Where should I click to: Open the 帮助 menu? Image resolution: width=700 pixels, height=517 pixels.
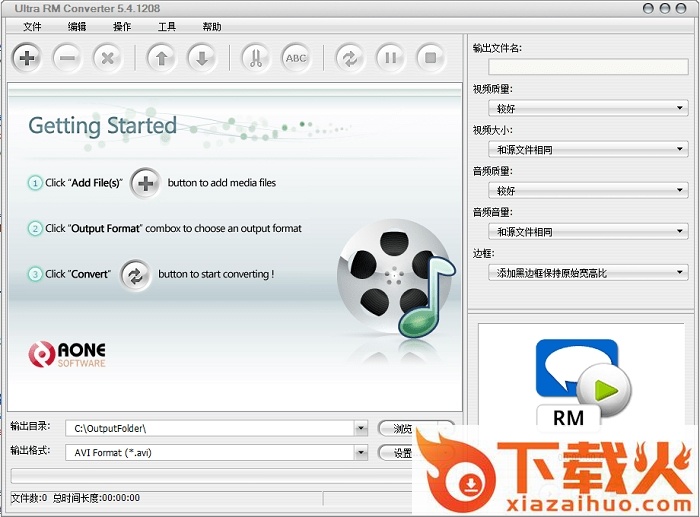point(212,27)
